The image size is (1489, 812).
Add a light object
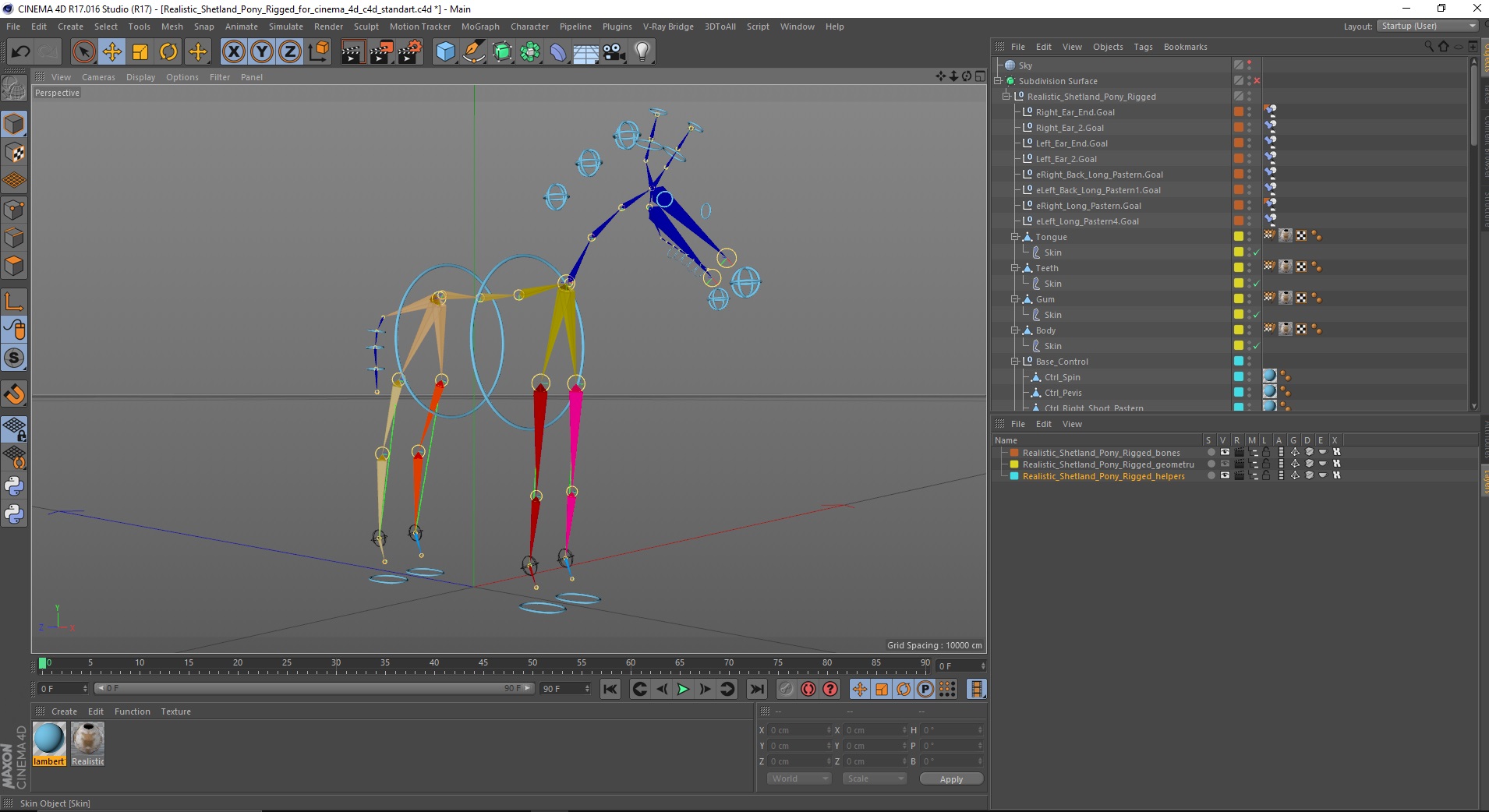[x=642, y=52]
